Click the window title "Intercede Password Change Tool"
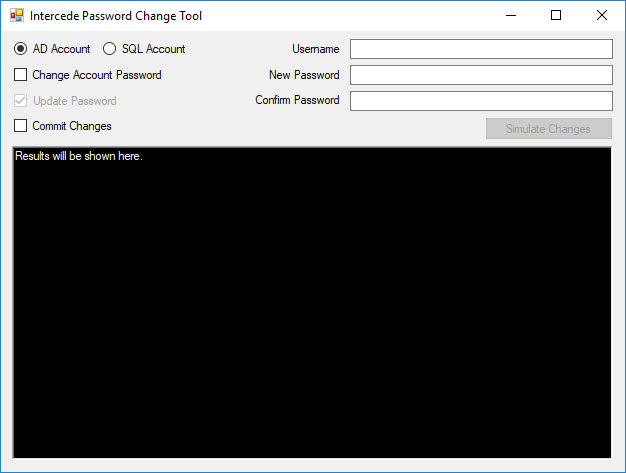Viewport: 626px width, 473px height. tap(116, 16)
